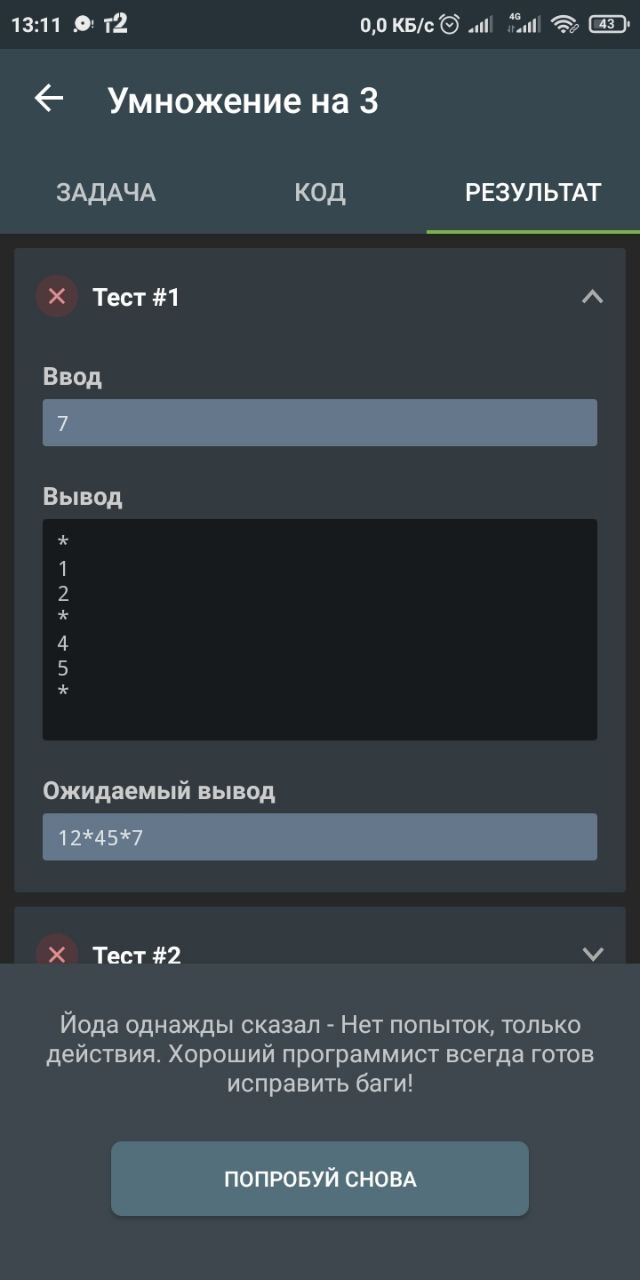Click the red failed icon for Тест #2

coord(57,953)
